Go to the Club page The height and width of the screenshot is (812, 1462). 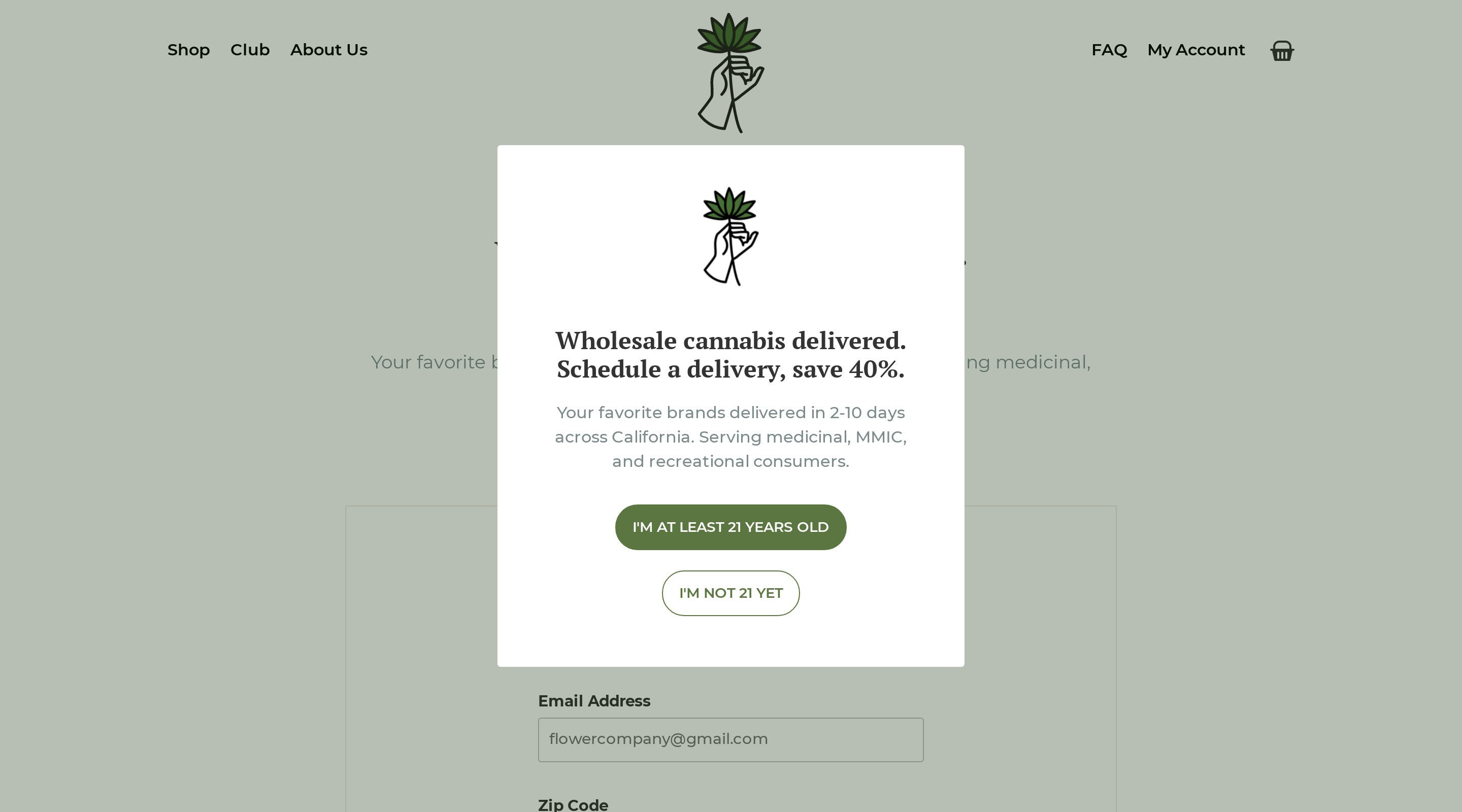point(250,50)
